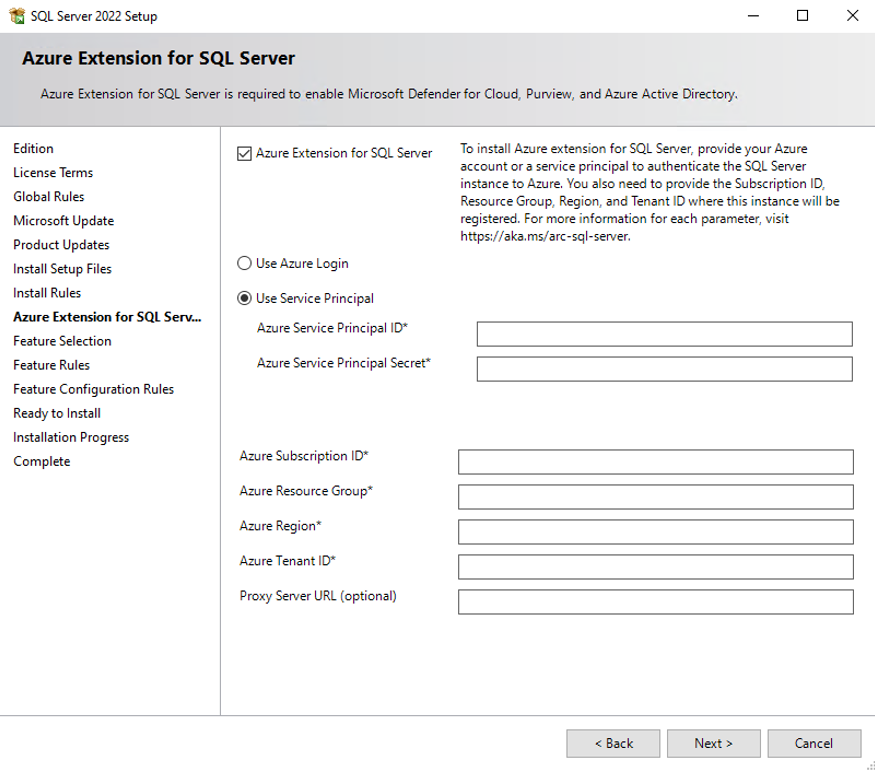
Task: Click the Edition step in sidebar
Action: point(33,149)
